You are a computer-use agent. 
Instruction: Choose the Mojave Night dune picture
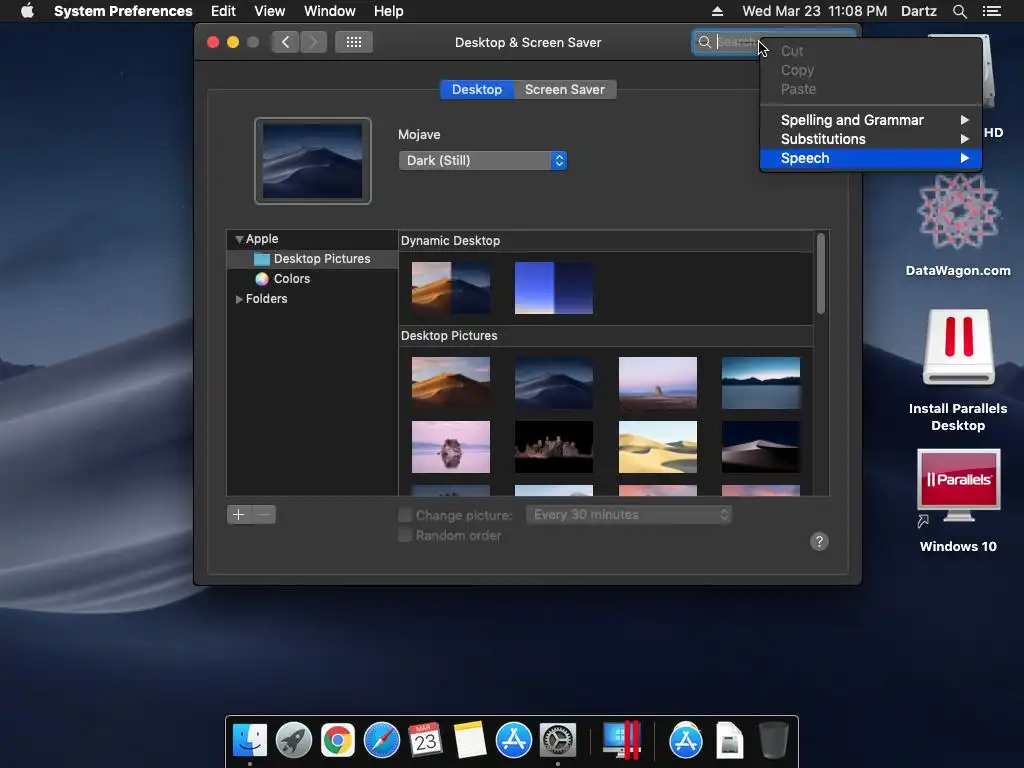click(x=554, y=383)
